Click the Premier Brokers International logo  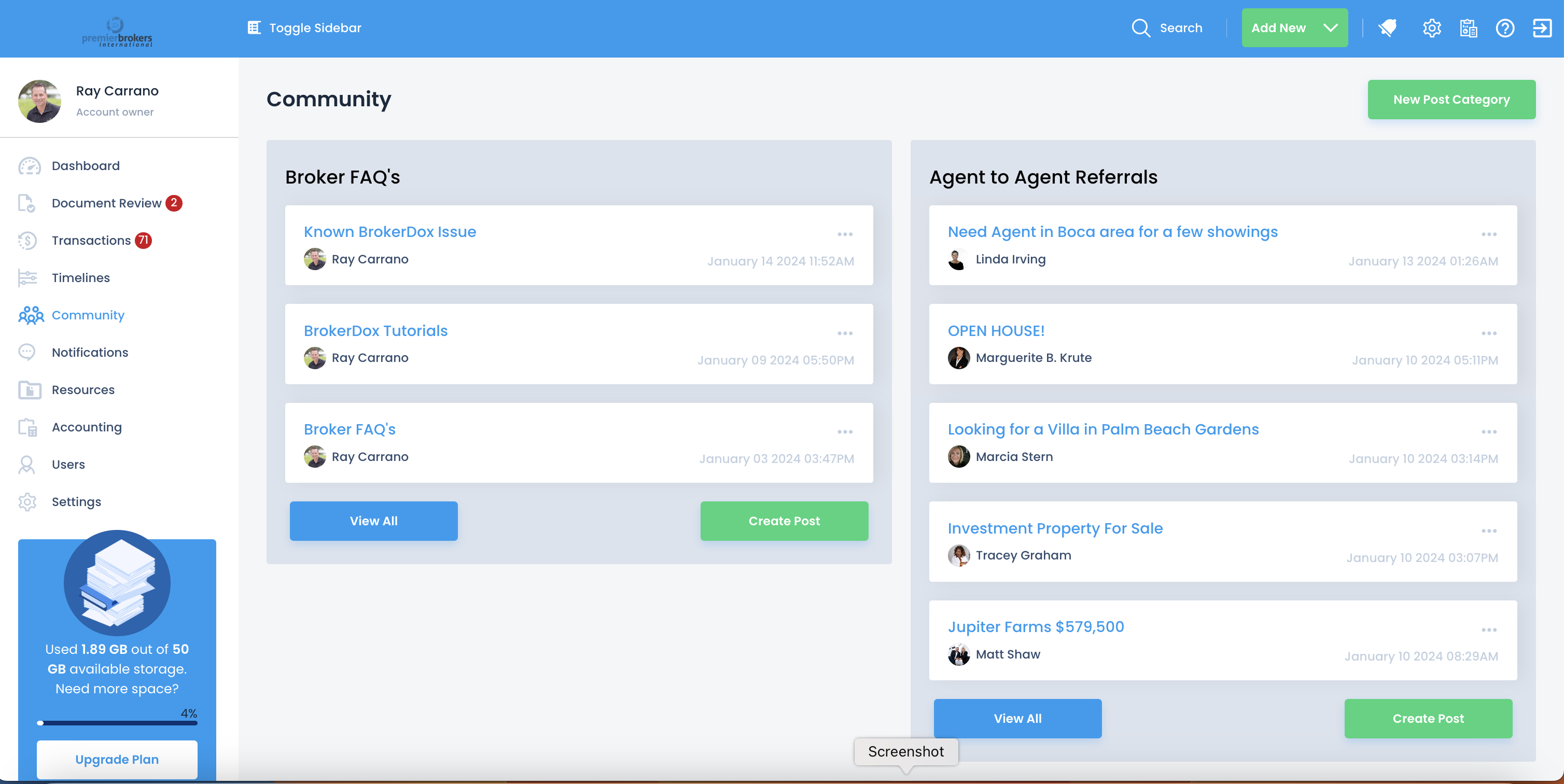pyautogui.click(x=117, y=32)
